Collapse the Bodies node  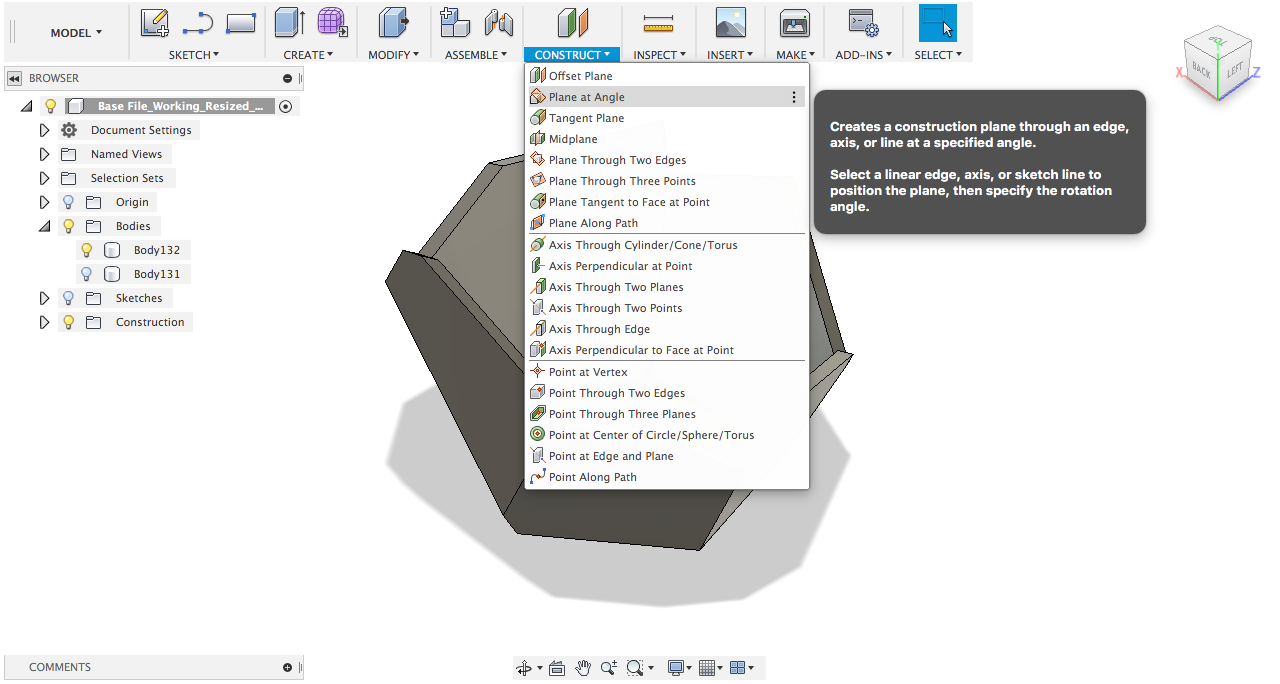(x=44, y=226)
